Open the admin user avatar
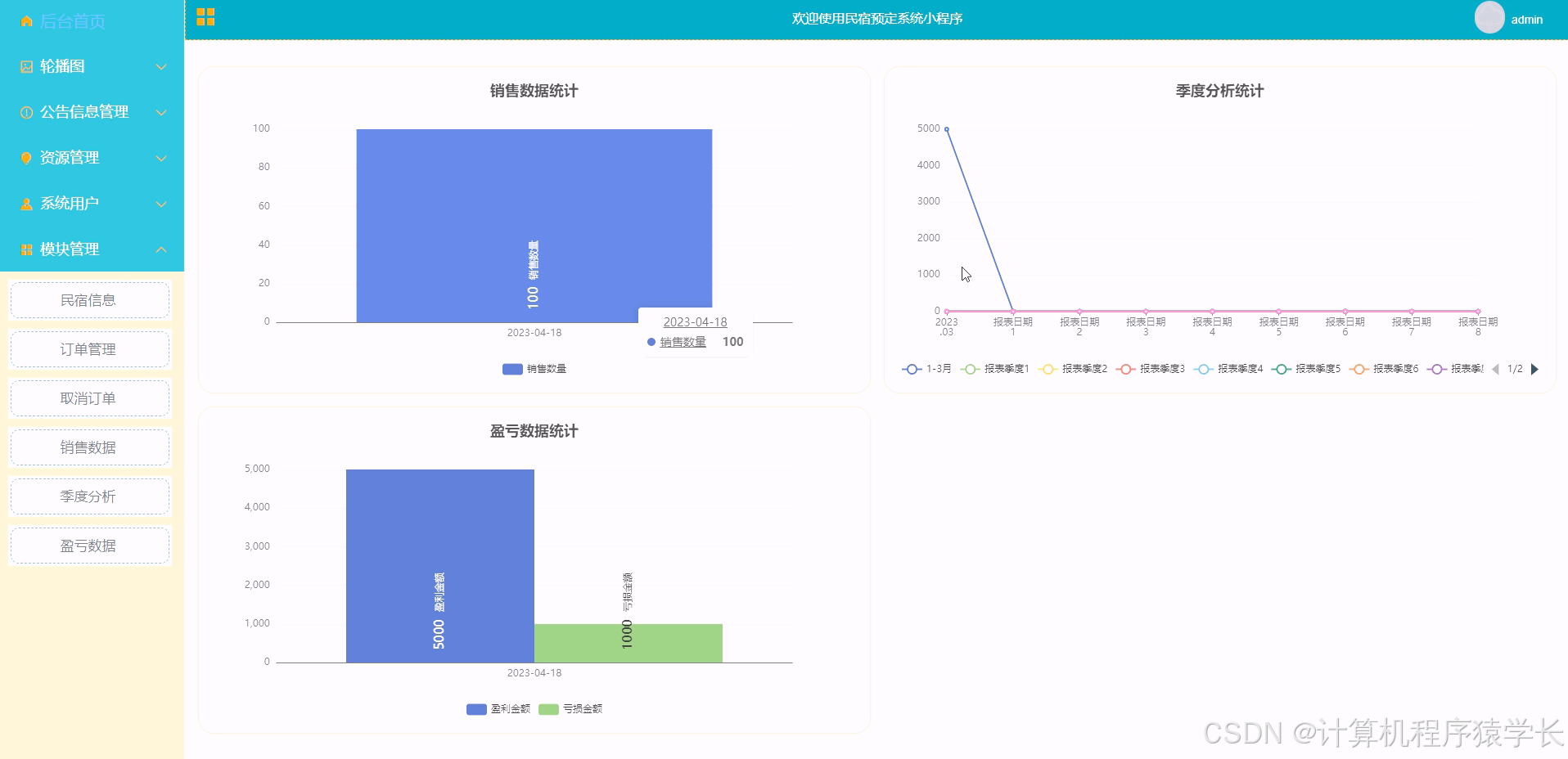Viewport: 1568px width, 759px height. tap(1489, 18)
